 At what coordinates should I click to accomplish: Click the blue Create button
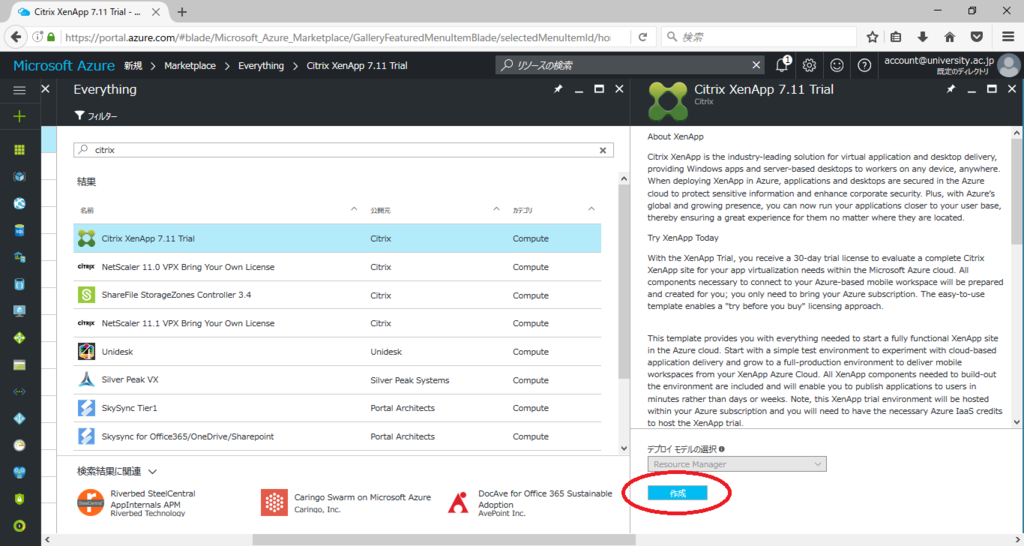point(677,493)
